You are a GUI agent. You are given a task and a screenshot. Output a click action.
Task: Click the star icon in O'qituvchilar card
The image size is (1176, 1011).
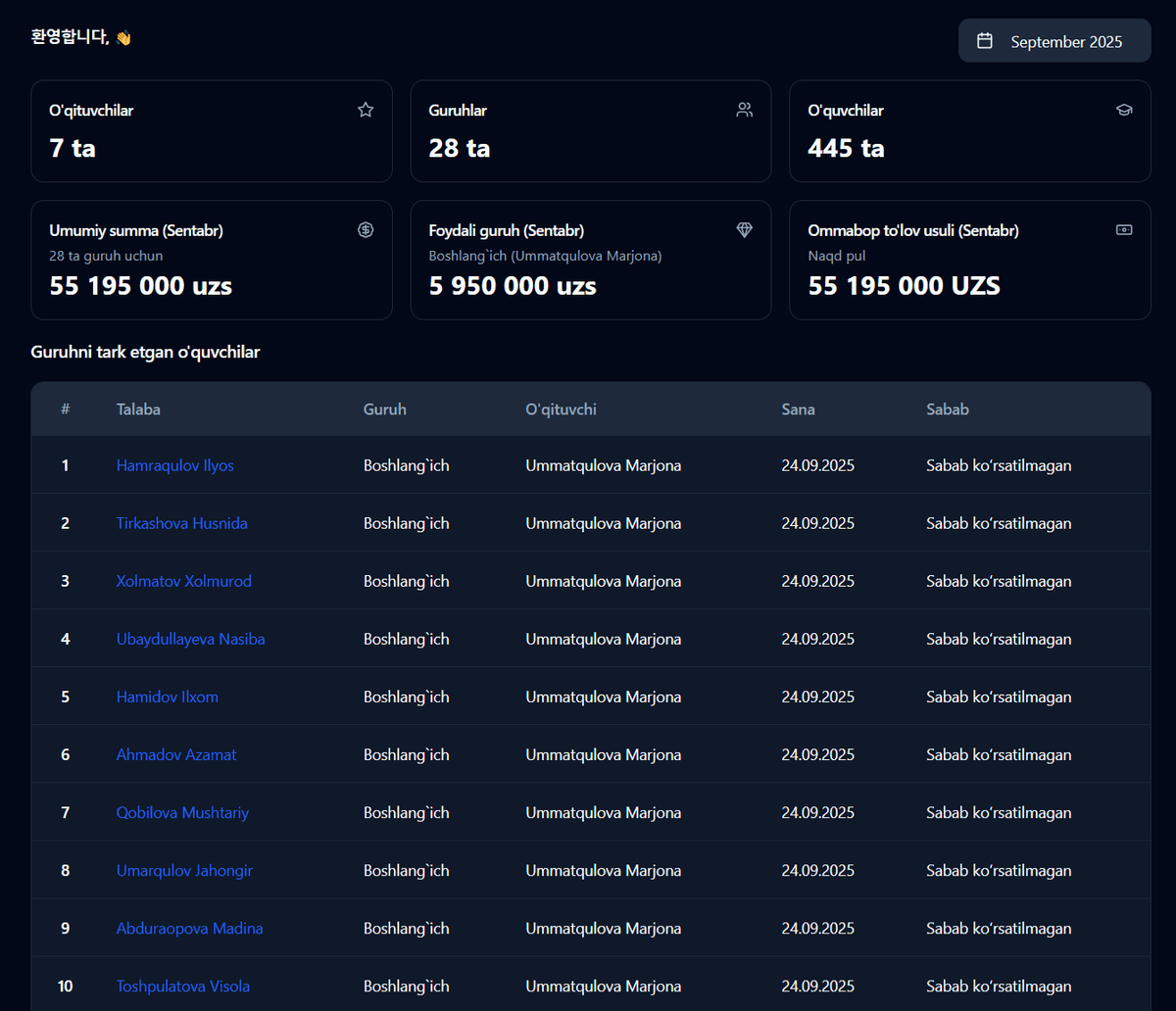366,110
